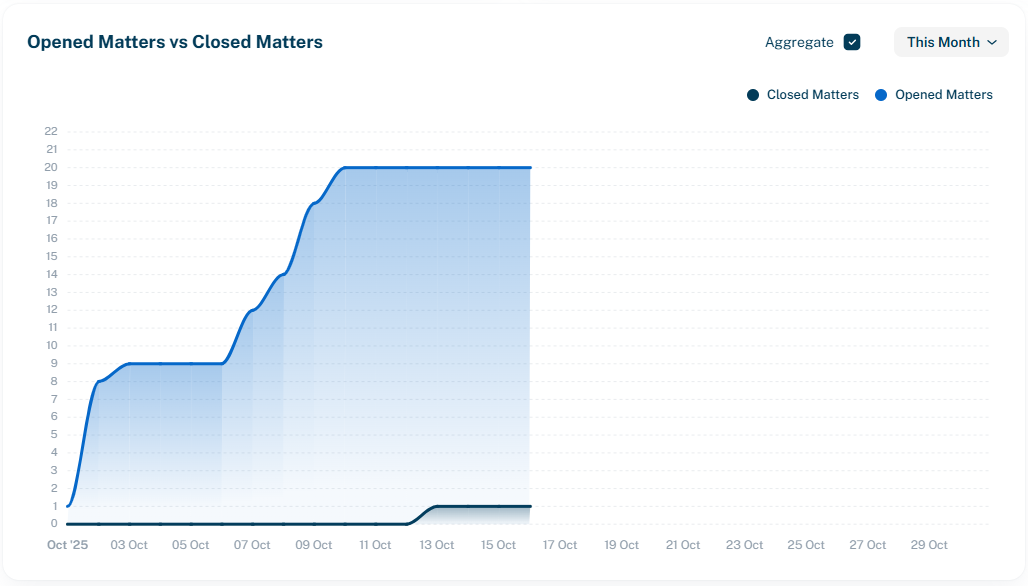
Task: Click the Oct '25 axis label
Action: (68, 544)
